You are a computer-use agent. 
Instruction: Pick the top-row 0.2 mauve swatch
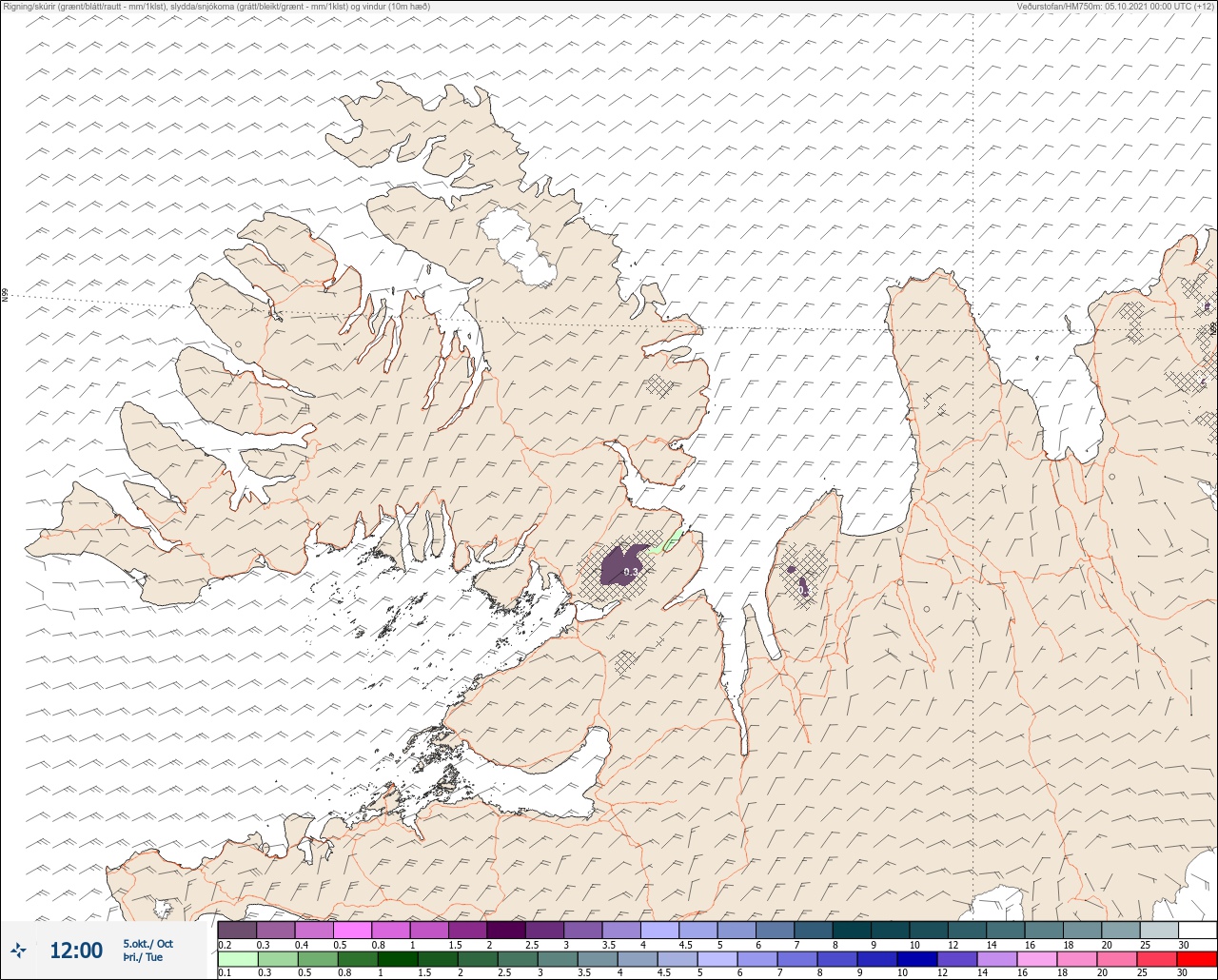pyautogui.click(x=237, y=930)
